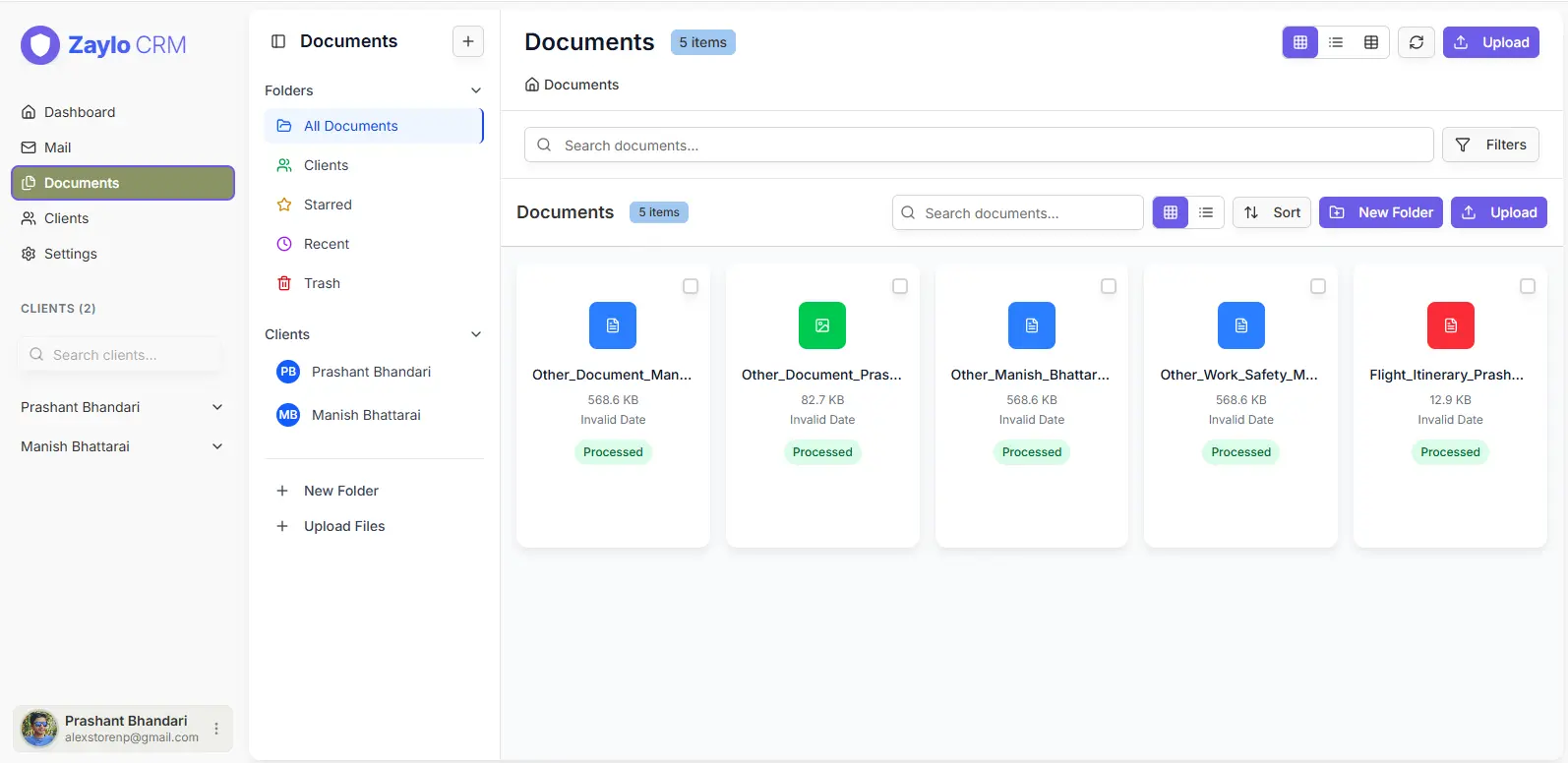Click the plus button beside Documents header
Image resolution: width=1568 pixels, height=763 pixels.
click(x=468, y=41)
